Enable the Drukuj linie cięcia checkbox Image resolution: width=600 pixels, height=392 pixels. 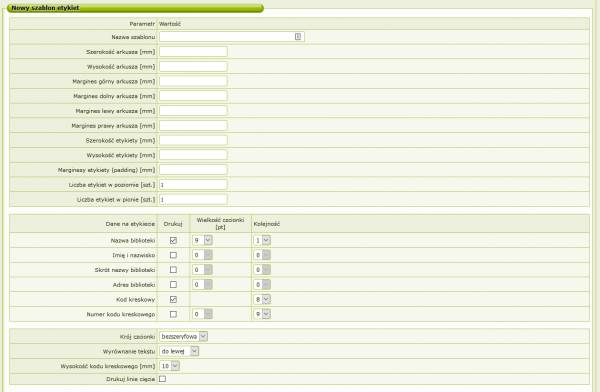coord(163,379)
